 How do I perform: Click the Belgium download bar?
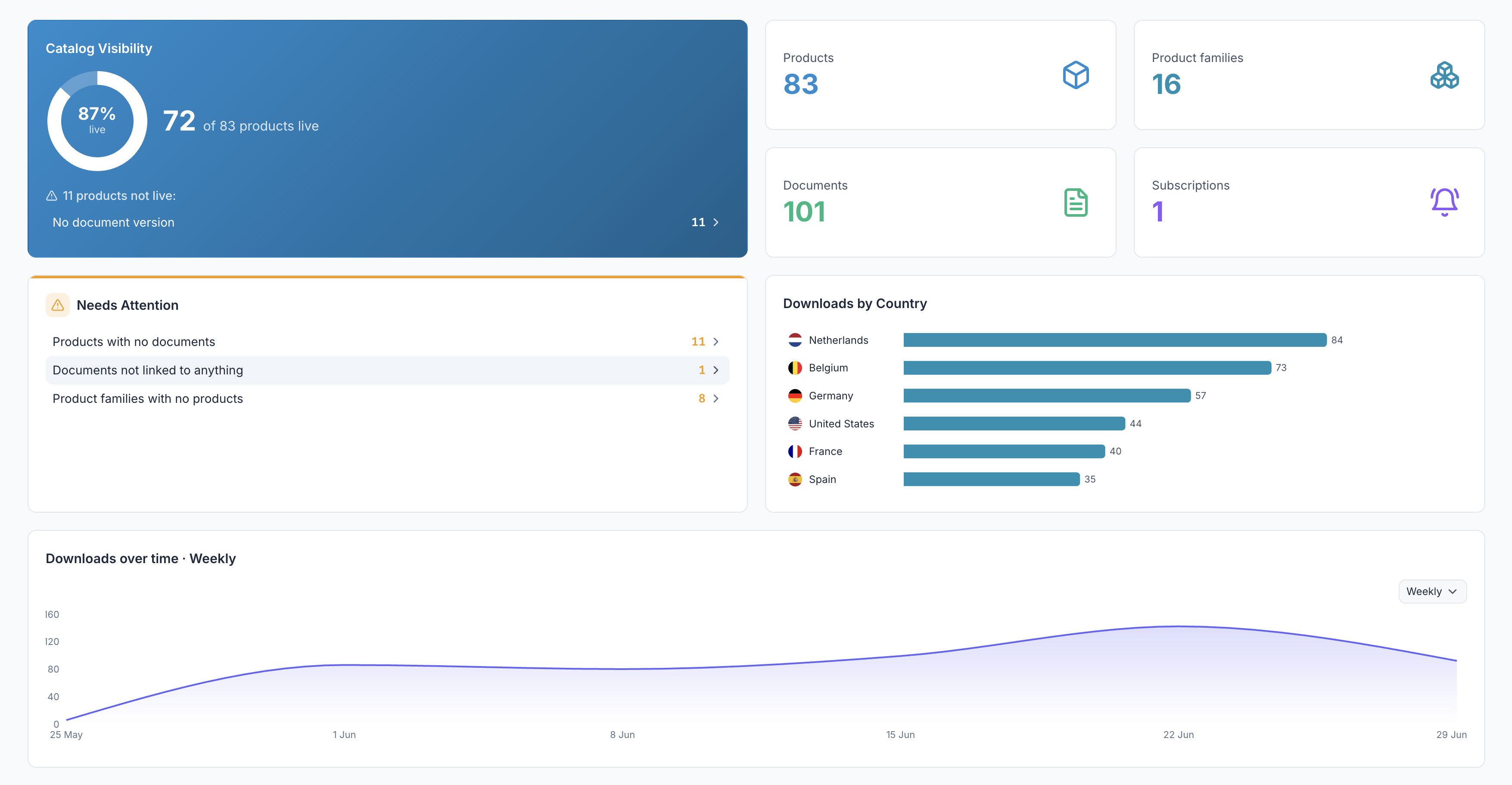point(1087,368)
